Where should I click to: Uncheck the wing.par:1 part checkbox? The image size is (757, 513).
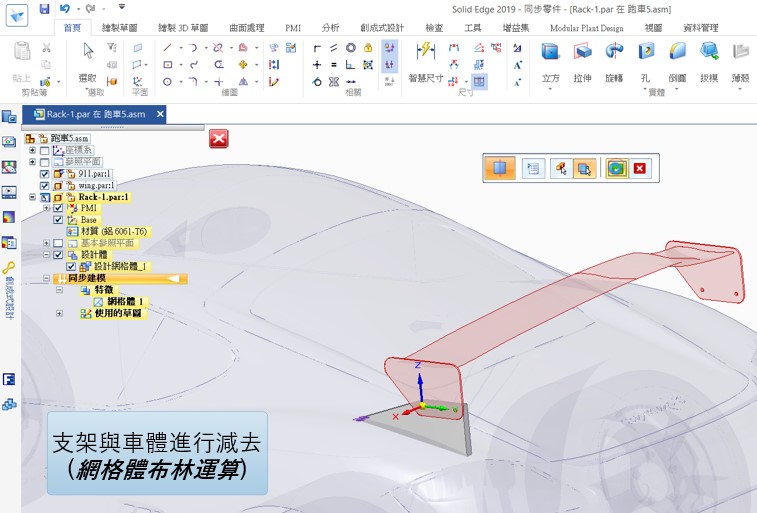click(44, 185)
